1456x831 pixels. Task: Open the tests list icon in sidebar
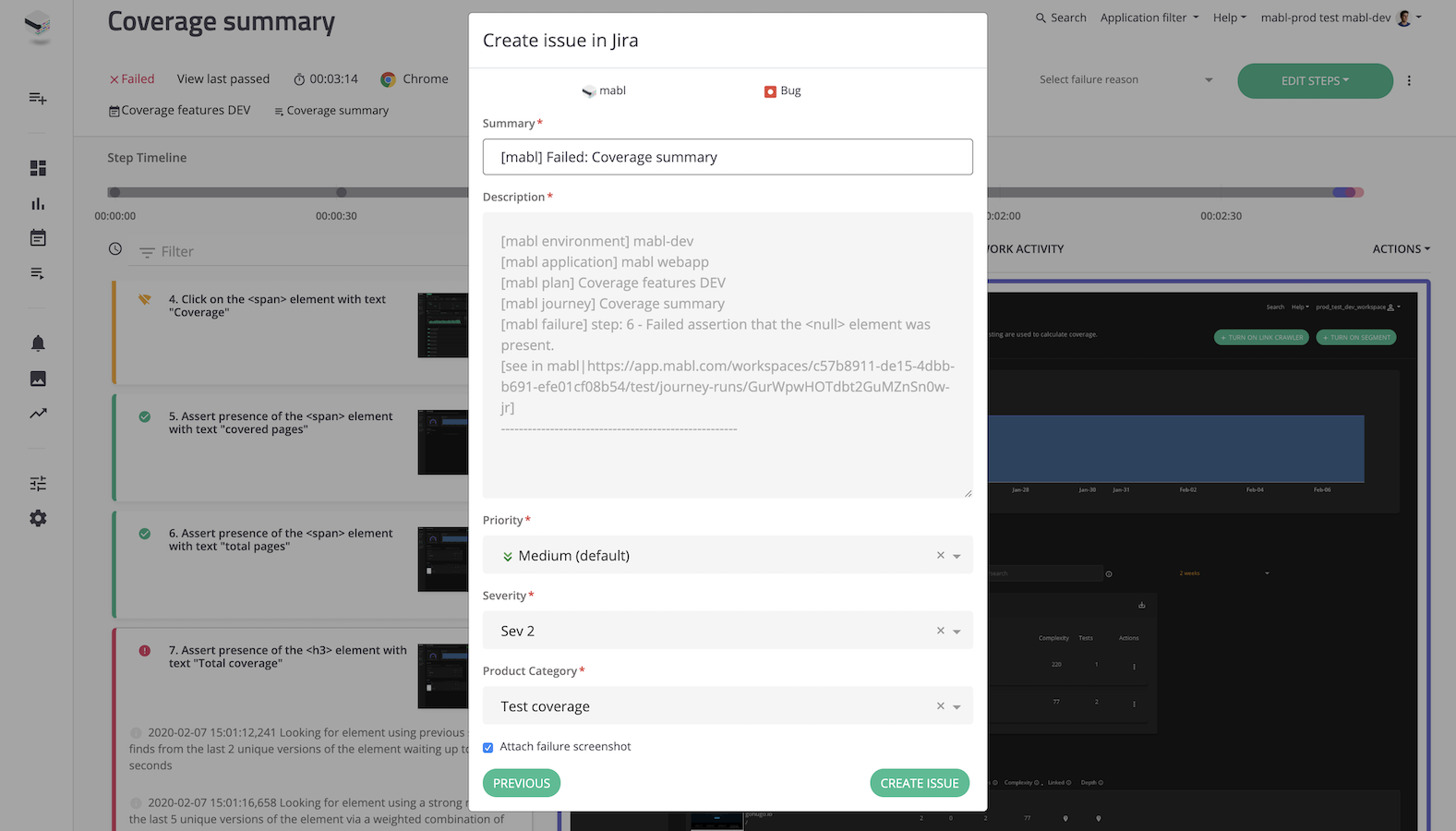pyautogui.click(x=38, y=273)
